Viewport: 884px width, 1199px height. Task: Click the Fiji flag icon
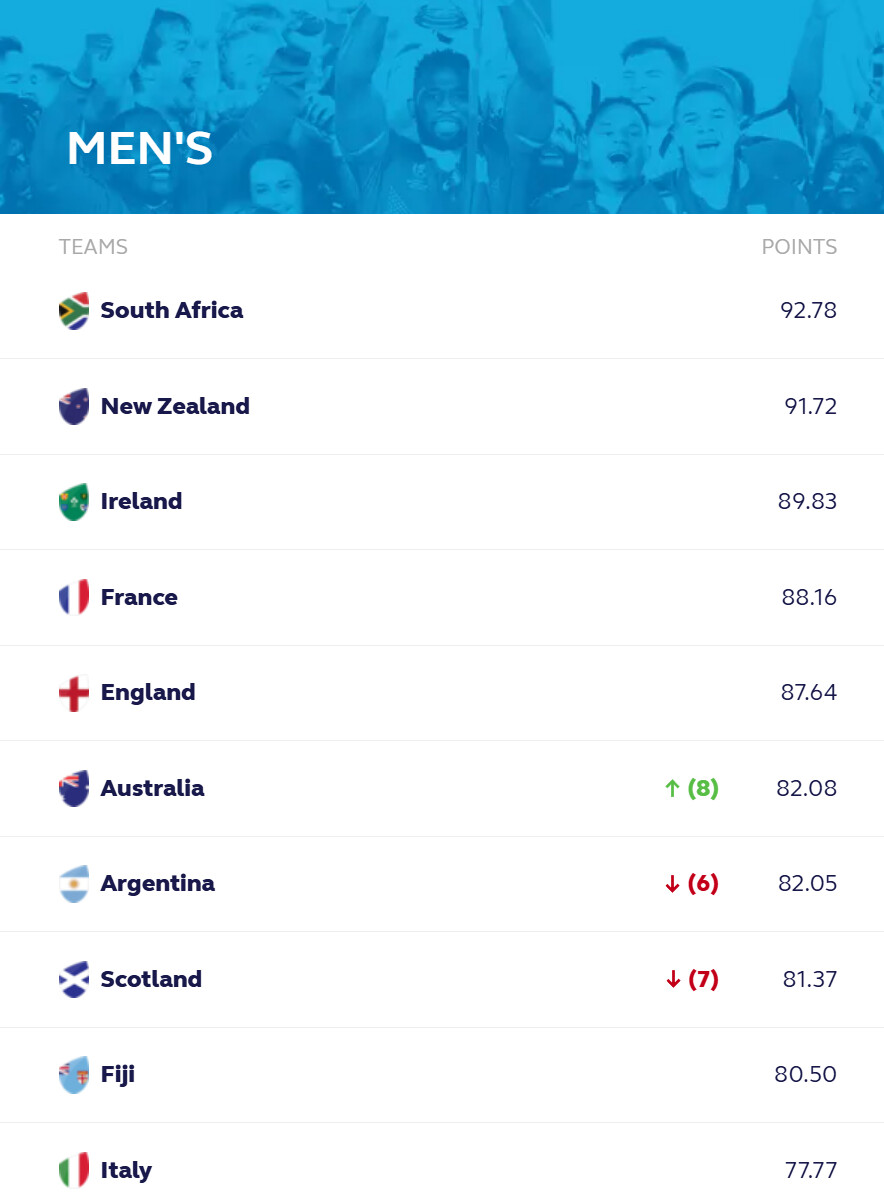(x=74, y=1075)
